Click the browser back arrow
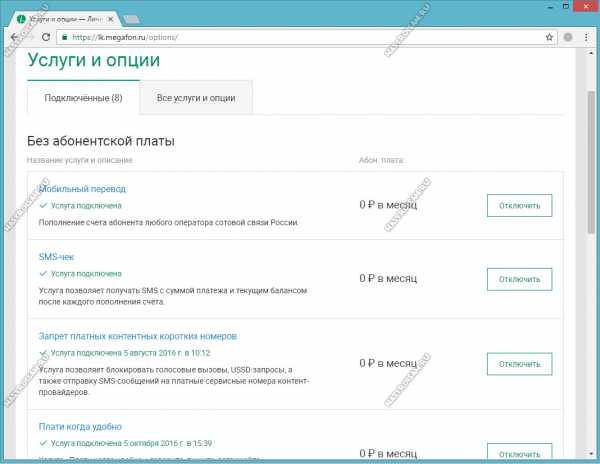Image resolution: width=600 pixels, height=464 pixels. [x=14, y=36]
